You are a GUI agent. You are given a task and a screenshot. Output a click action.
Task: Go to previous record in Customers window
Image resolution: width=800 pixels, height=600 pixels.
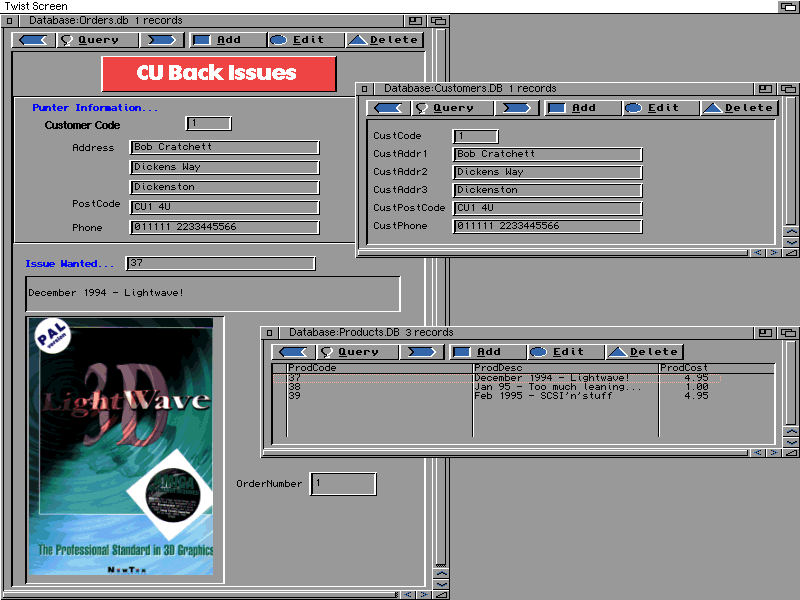(388, 108)
